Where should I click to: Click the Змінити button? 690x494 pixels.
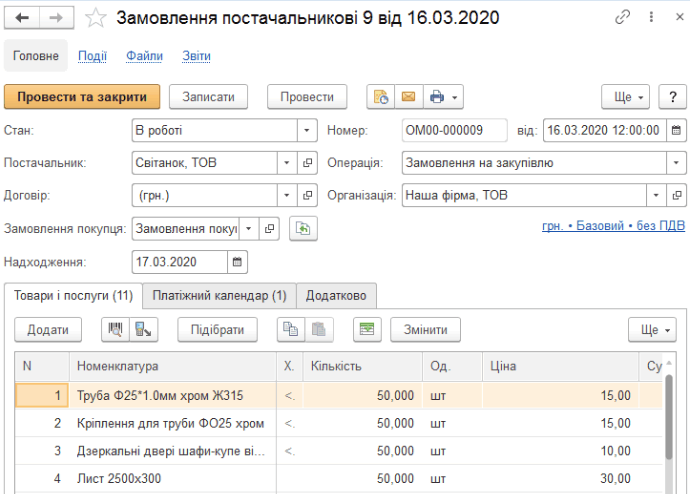tap(426, 329)
